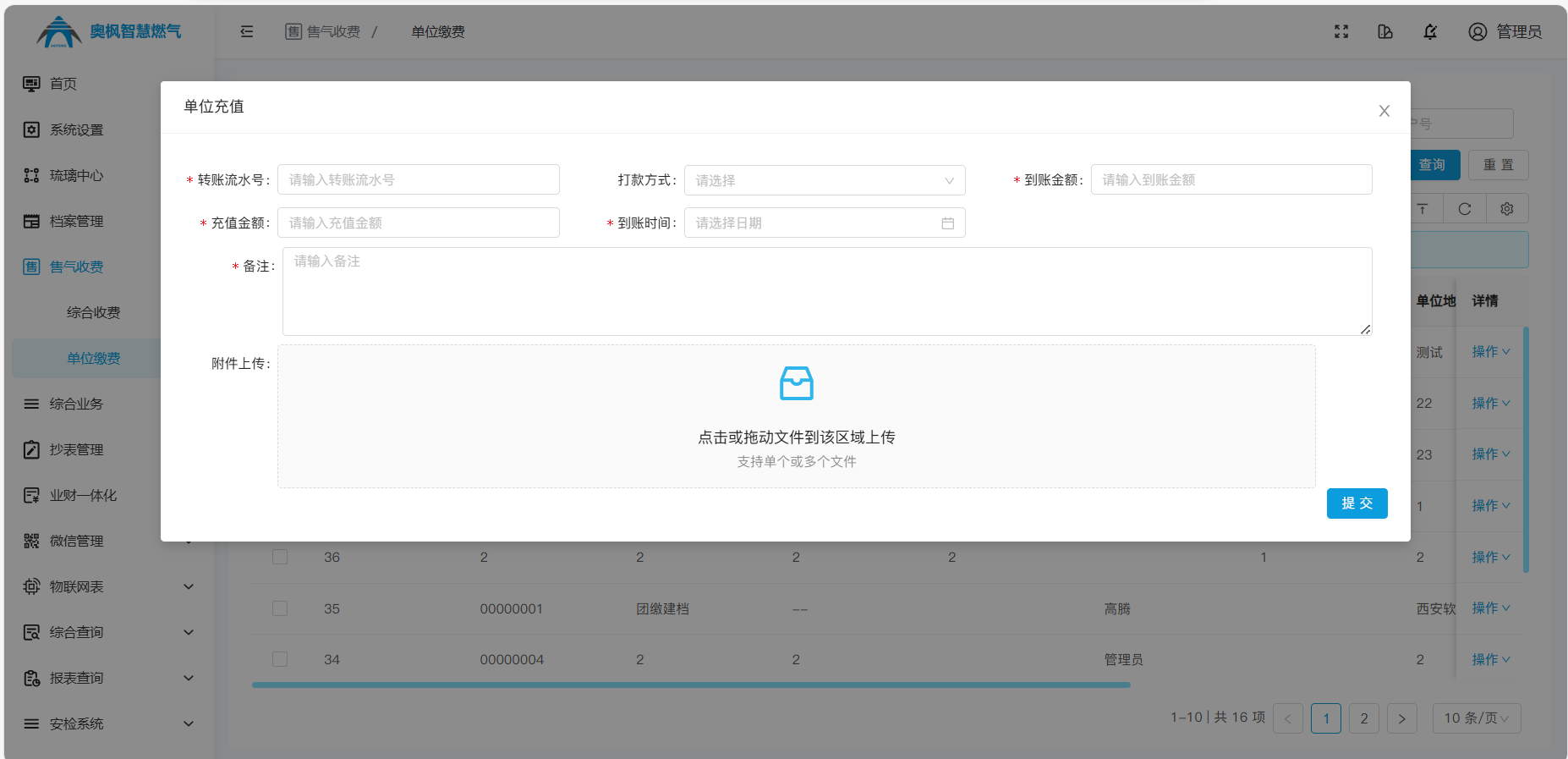Image resolution: width=1568 pixels, height=759 pixels.
Task: Open the 10 条/页 page size dropdown
Action: [x=1477, y=718]
